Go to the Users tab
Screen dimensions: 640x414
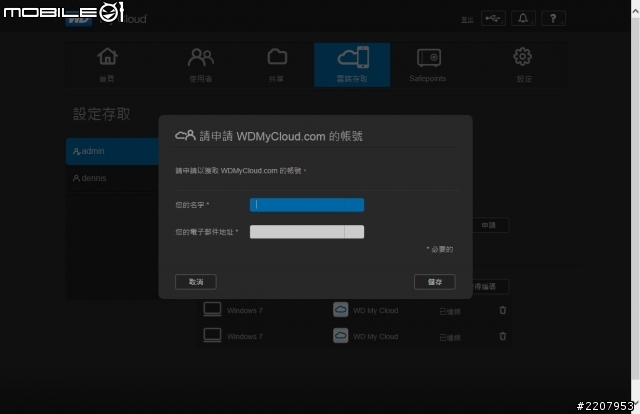[x=200, y=65]
